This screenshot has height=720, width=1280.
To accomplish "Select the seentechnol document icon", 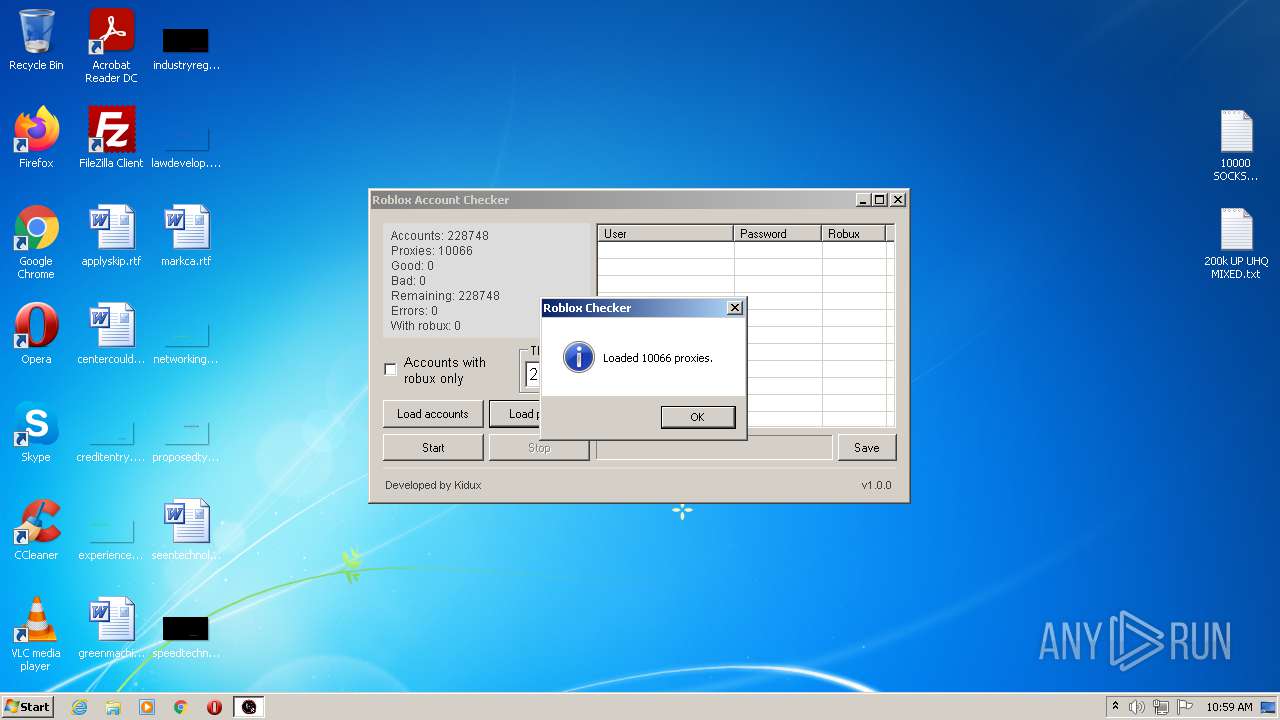I will pos(186,530).
